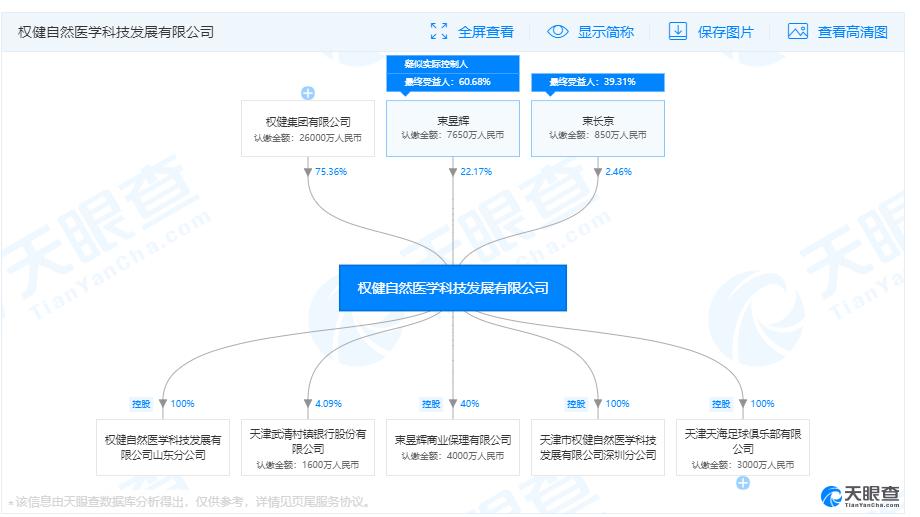Image resolution: width=920 pixels, height=517 pixels.
Task: Click the 75.36% share percentage
Action: click(x=331, y=171)
